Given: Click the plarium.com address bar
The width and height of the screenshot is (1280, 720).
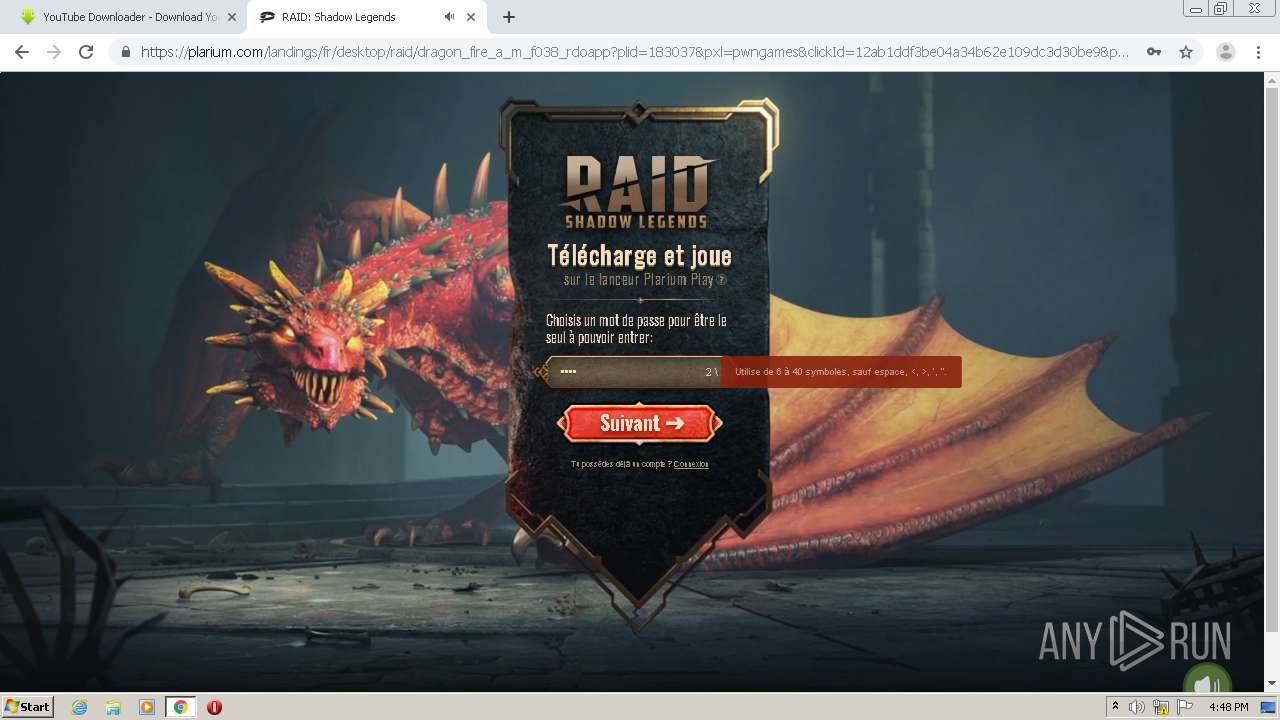Looking at the screenshot, I should point(635,52).
